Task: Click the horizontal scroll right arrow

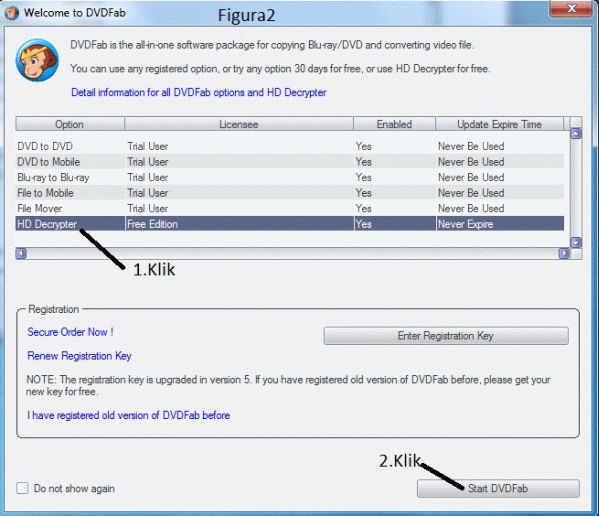Action: (x=564, y=253)
